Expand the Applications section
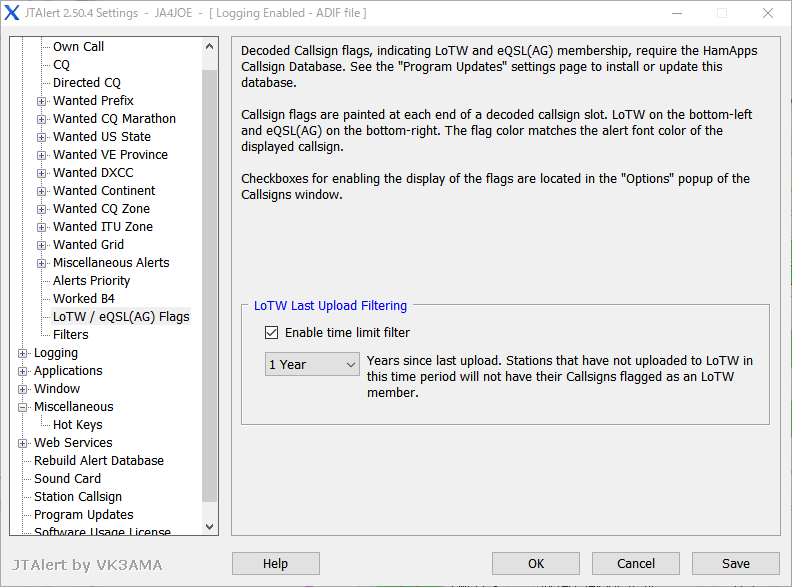792x587 pixels. [x=22, y=371]
